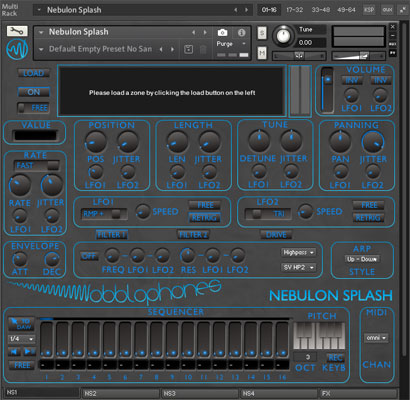Toggle the filter OFF button

click(90, 256)
